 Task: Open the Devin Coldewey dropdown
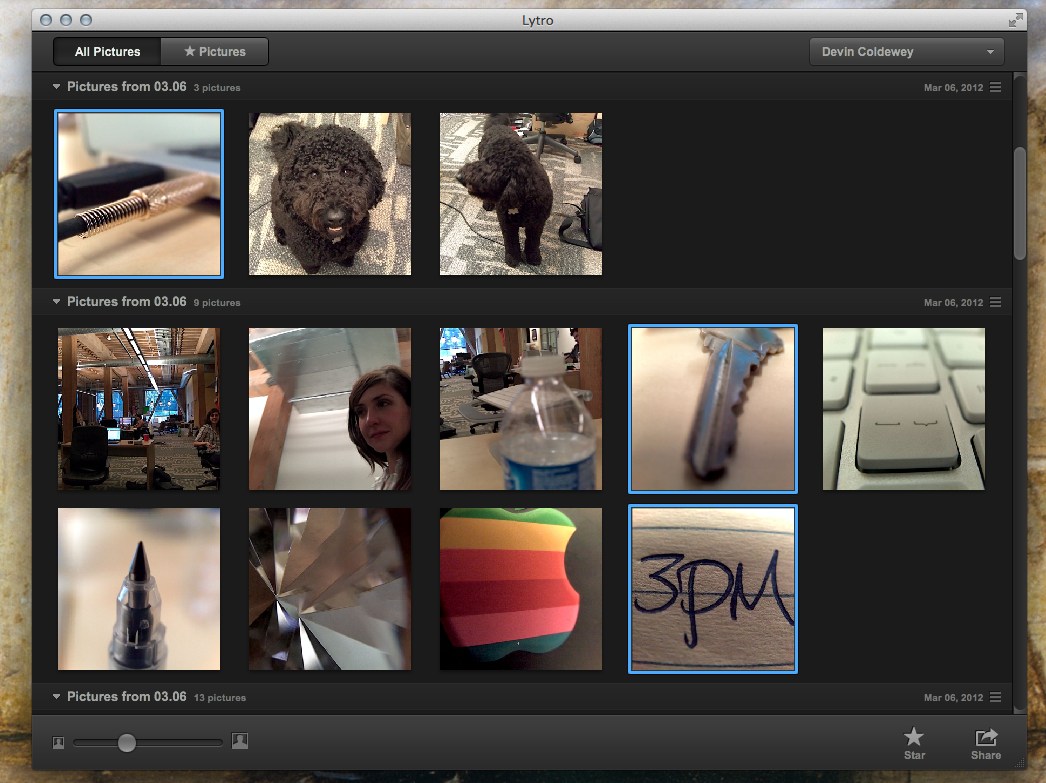click(x=907, y=52)
